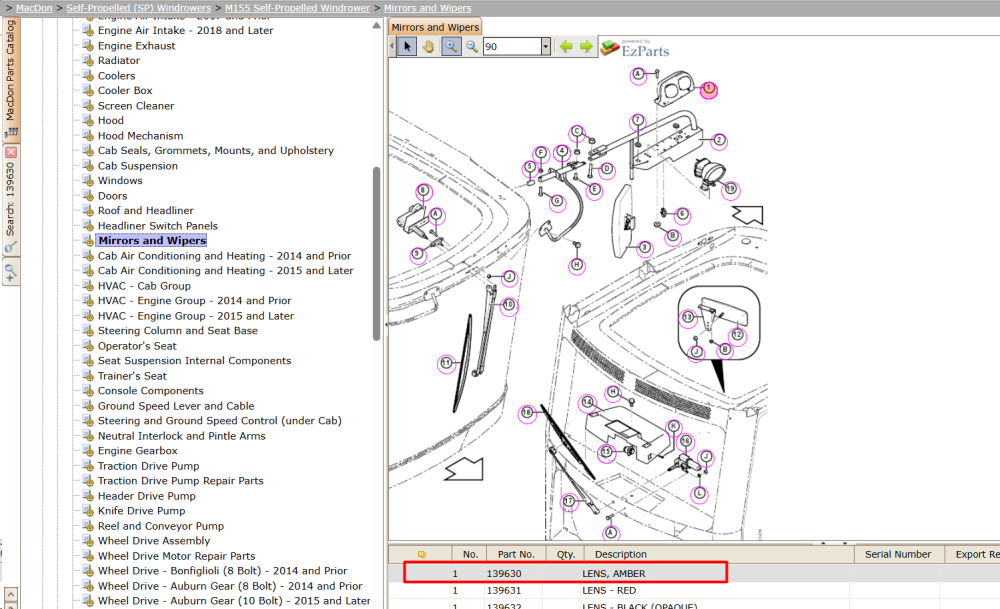Click the catalog tree vertical scrollbar

376,254
